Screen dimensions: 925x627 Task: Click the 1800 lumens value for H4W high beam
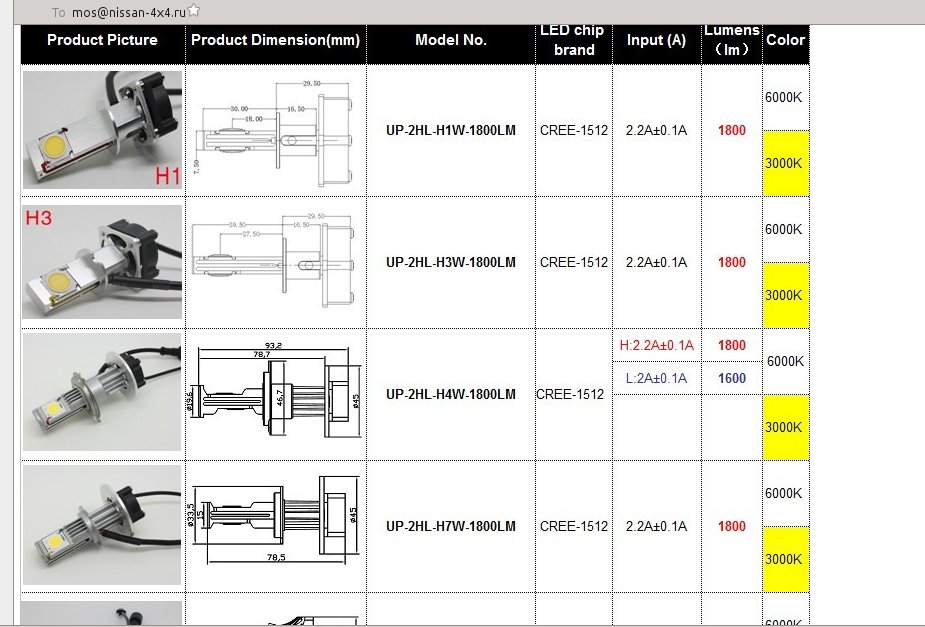(732, 346)
